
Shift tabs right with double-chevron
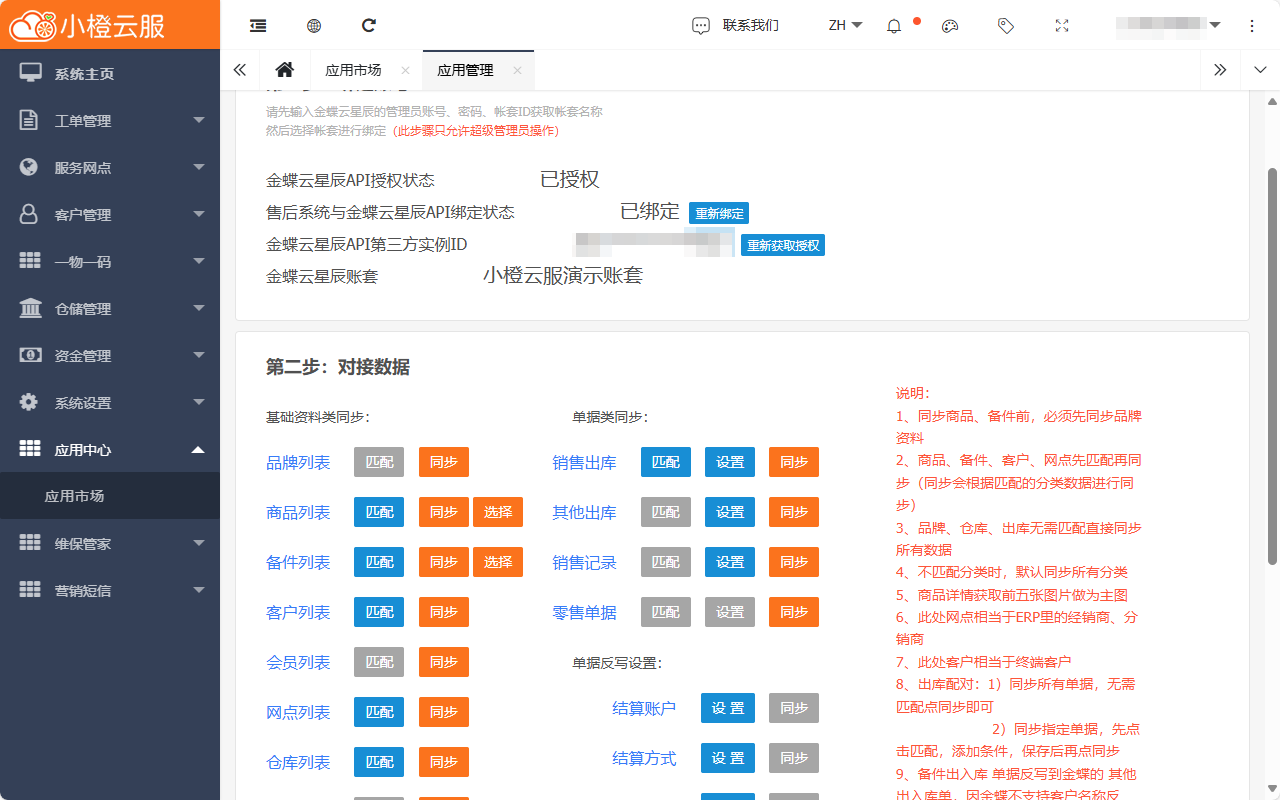click(x=1220, y=70)
